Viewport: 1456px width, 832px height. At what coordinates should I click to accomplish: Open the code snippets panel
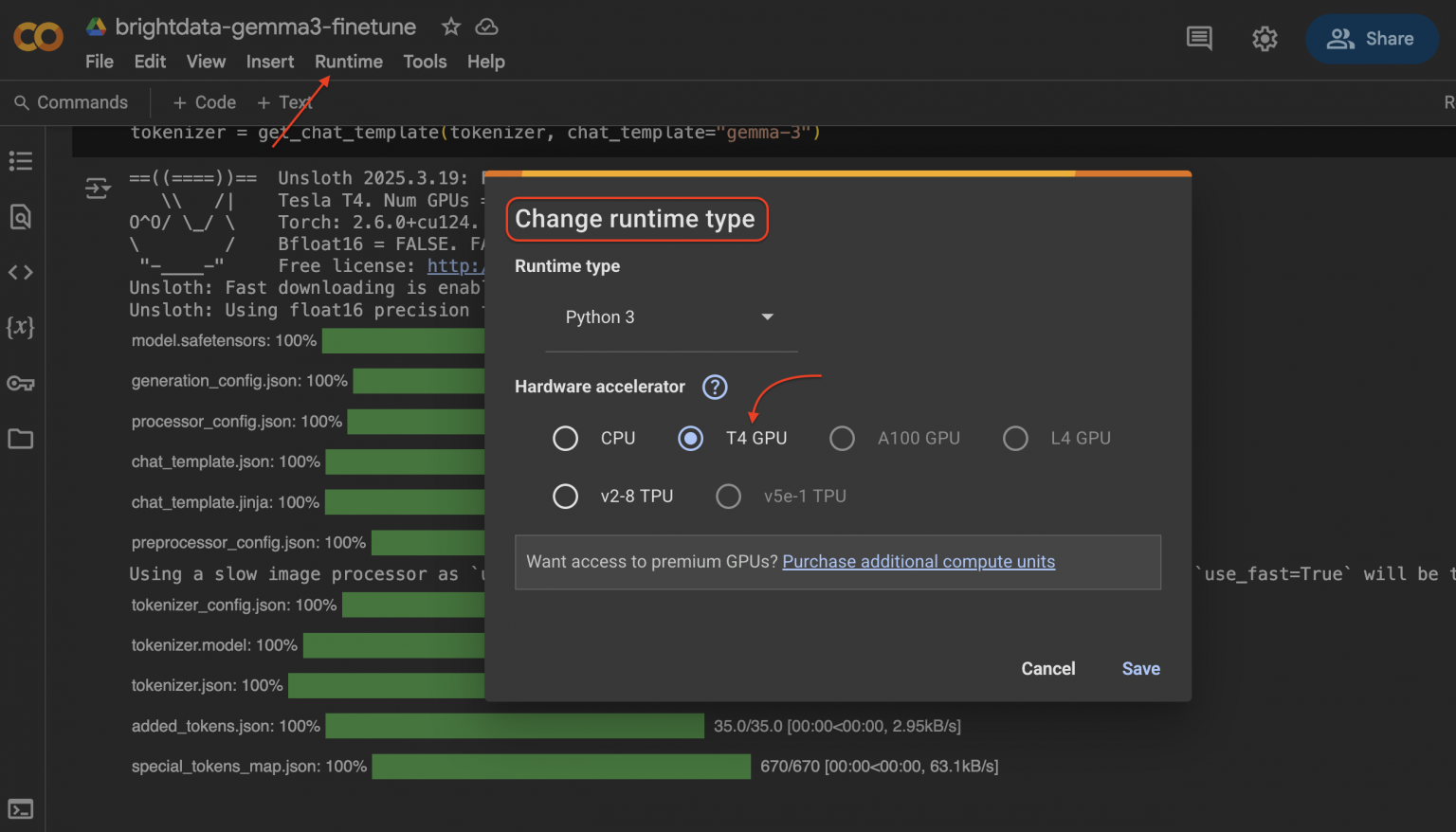pyautogui.click(x=21, y=272)
